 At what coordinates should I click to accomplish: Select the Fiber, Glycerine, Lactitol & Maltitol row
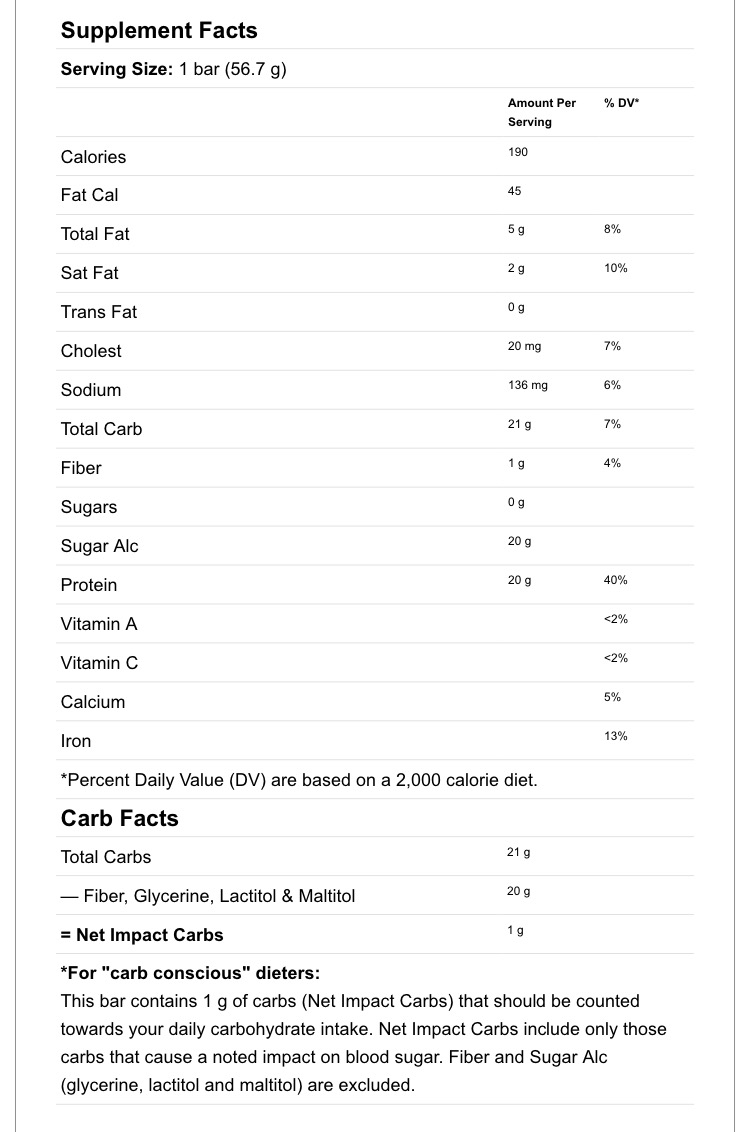click(208, 896)
